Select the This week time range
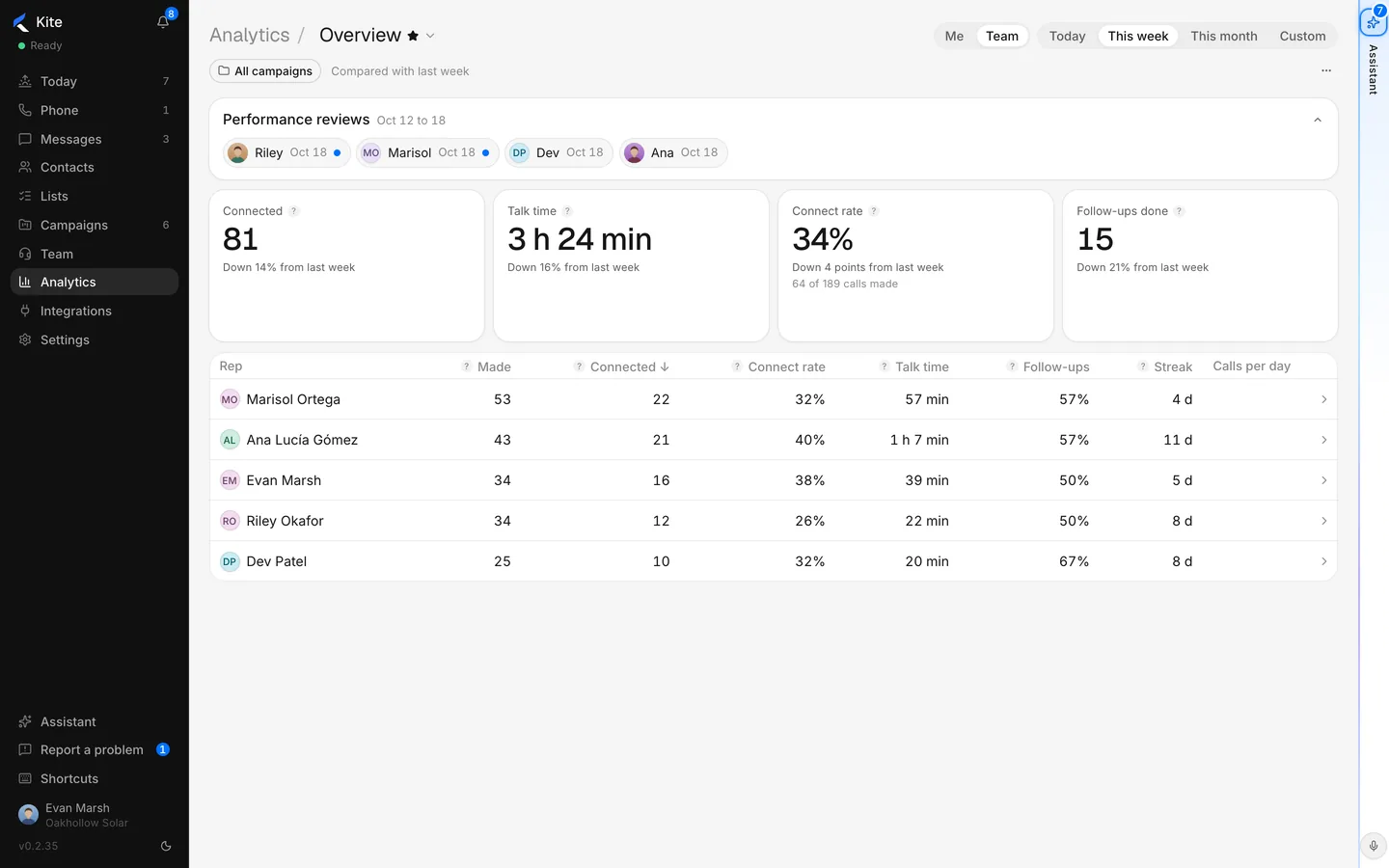 point(1138,36)
